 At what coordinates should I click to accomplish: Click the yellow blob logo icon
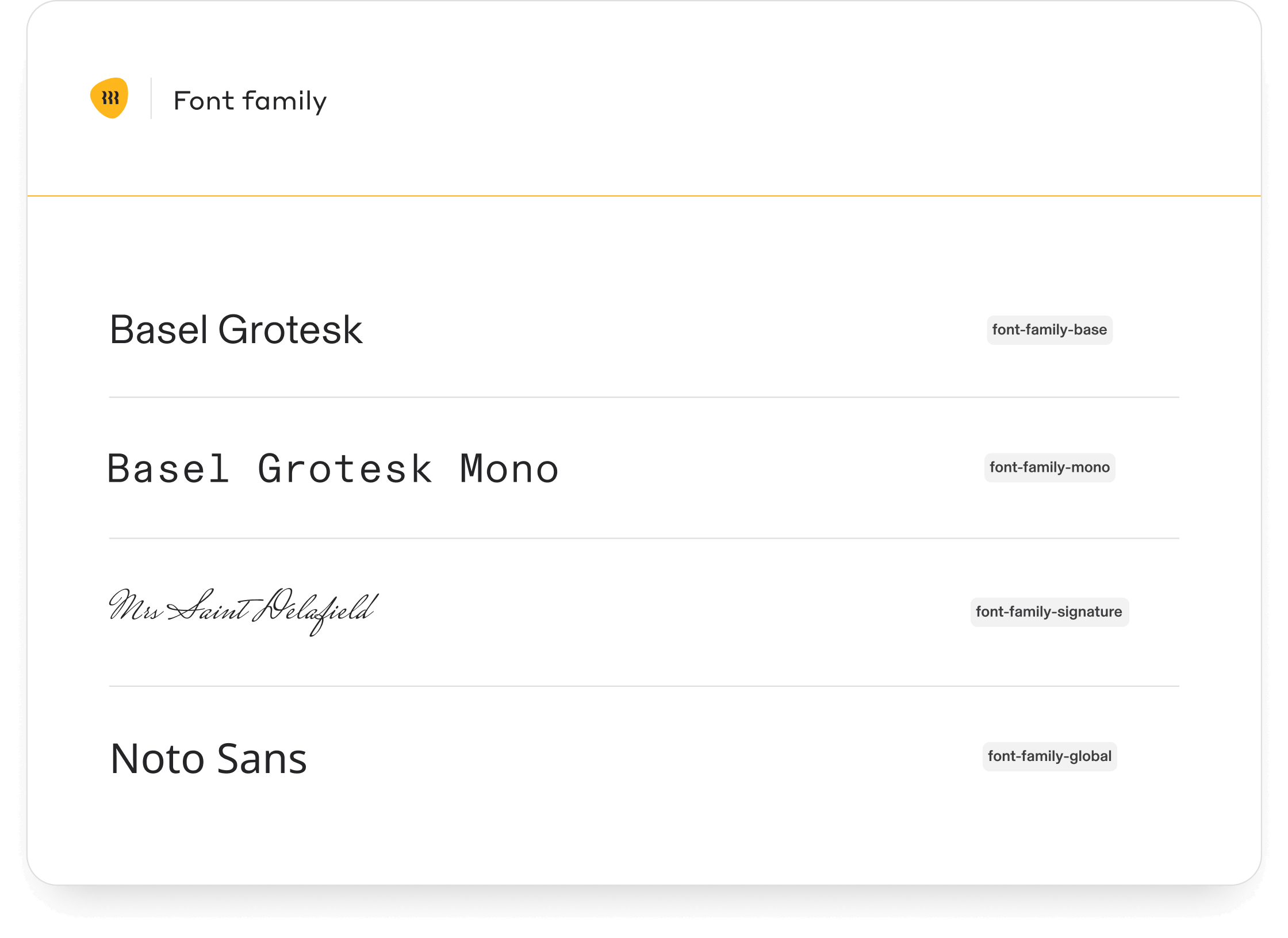pos(109,98)
